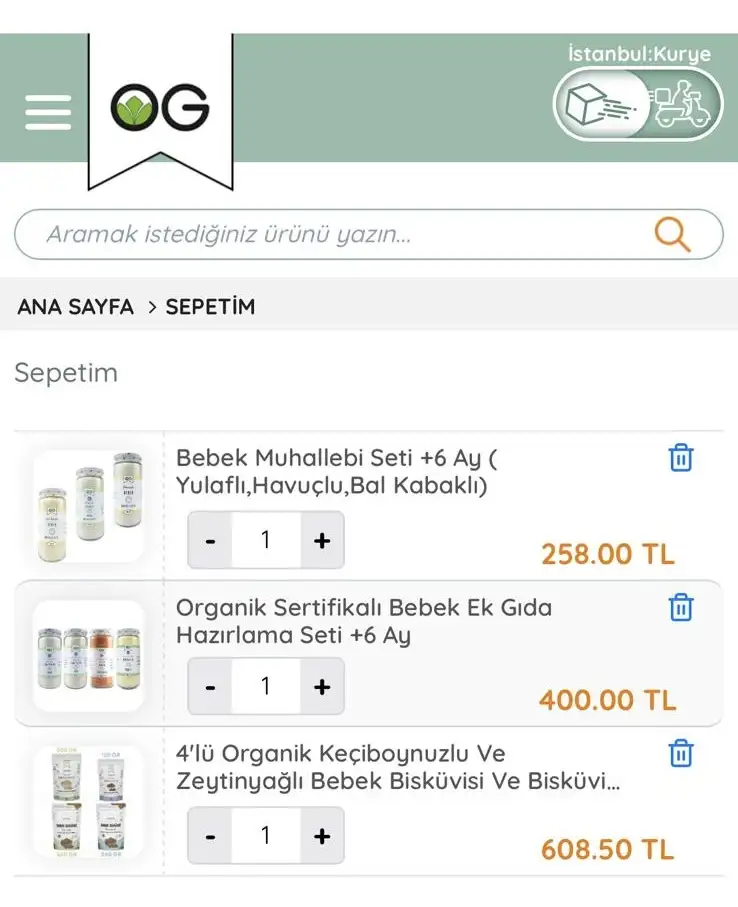Decrease quantity of Bebek Muhallebi Seti

coord(210,541)
